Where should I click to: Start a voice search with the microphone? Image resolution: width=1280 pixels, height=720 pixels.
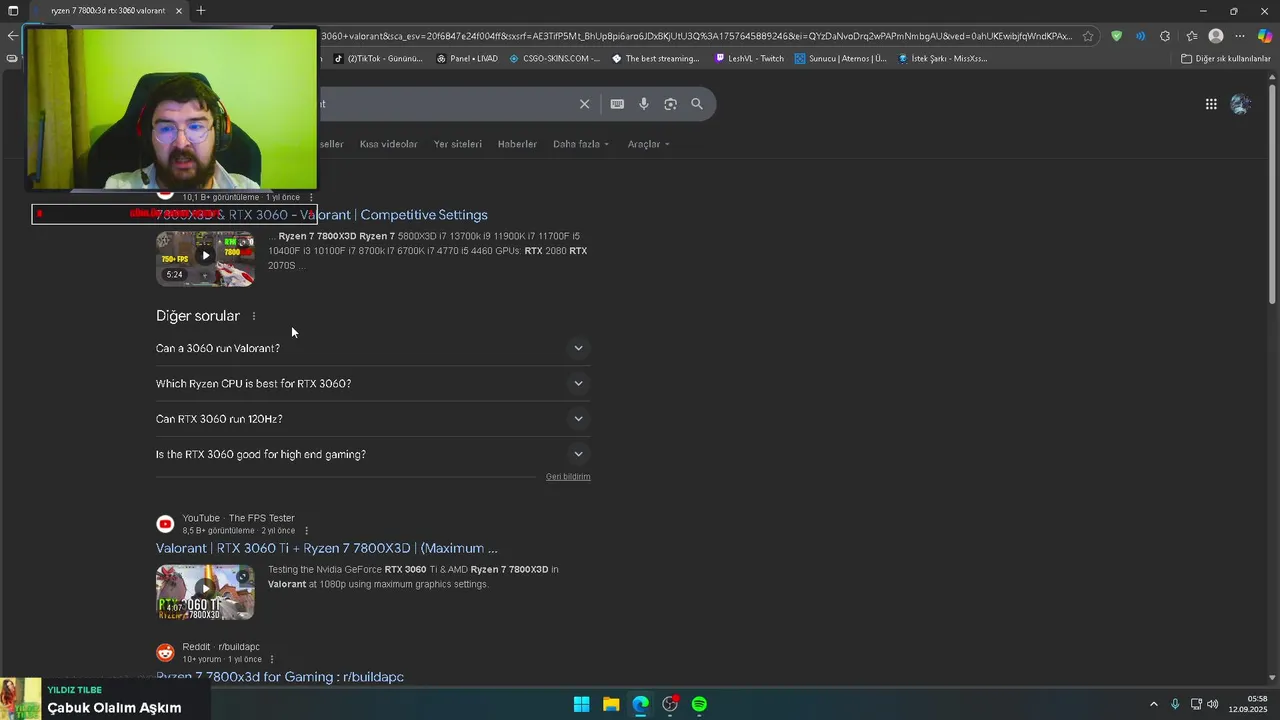(644, 104)
